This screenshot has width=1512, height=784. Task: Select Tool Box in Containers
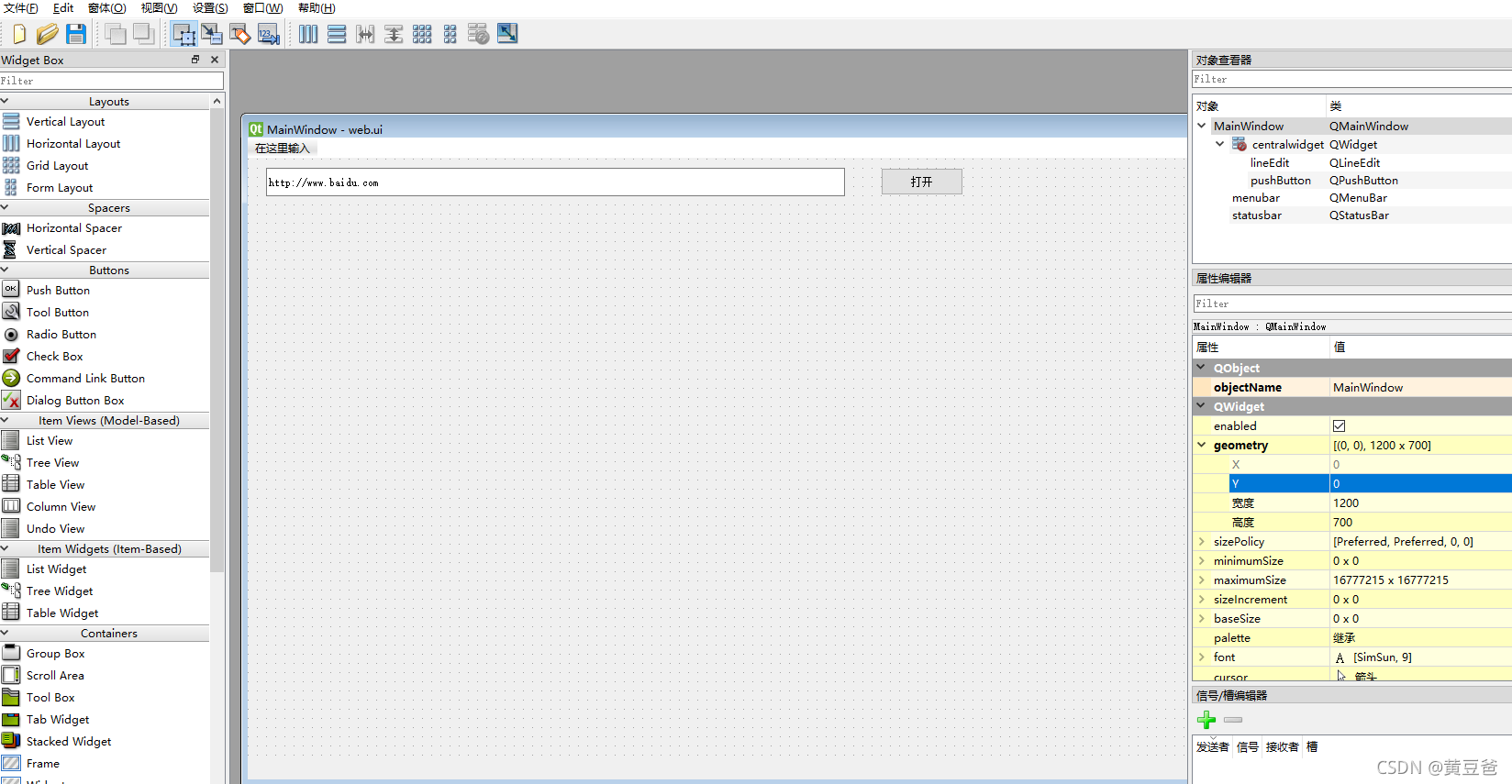(x=50, y=697)
